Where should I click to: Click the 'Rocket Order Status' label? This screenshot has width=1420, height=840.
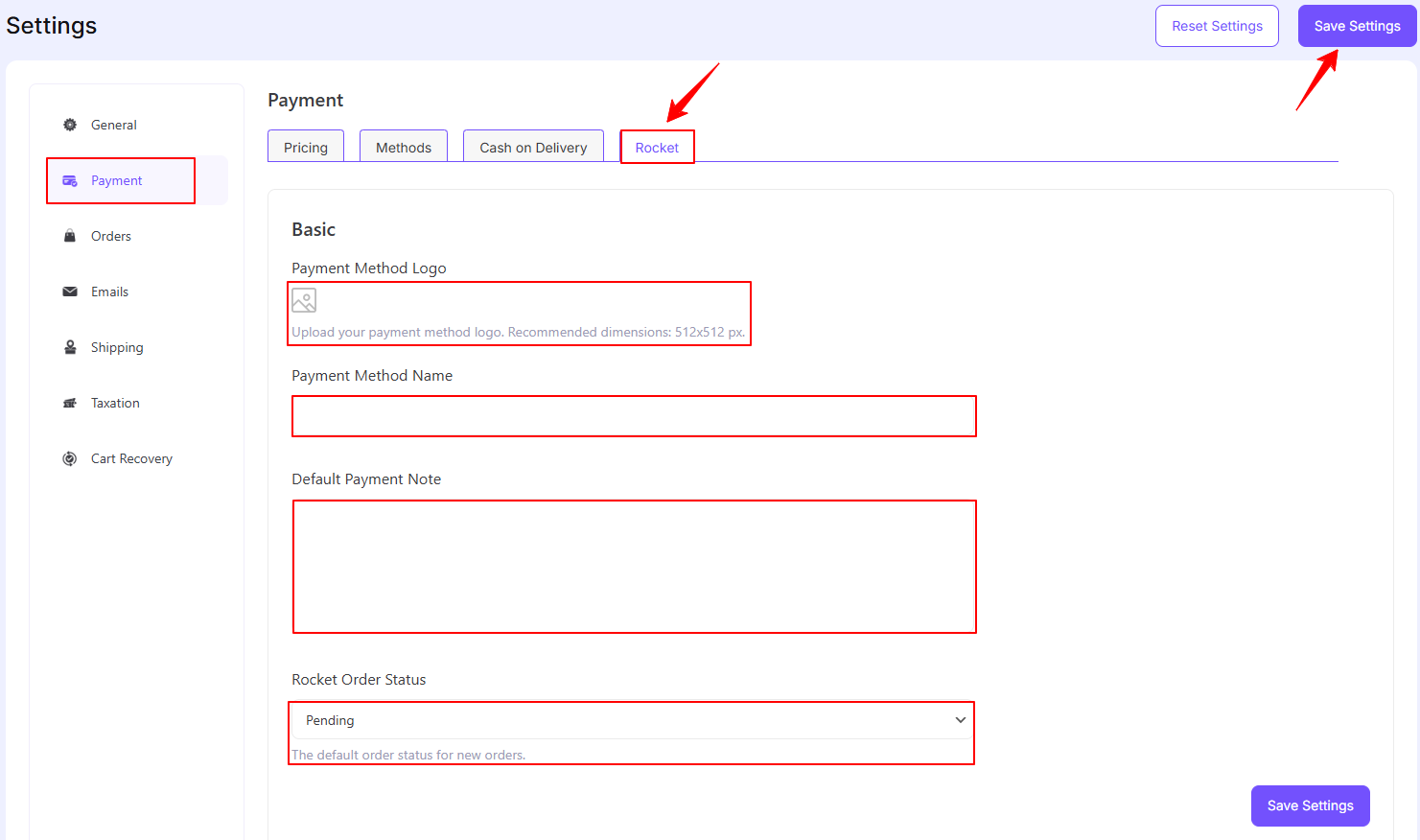359,679
